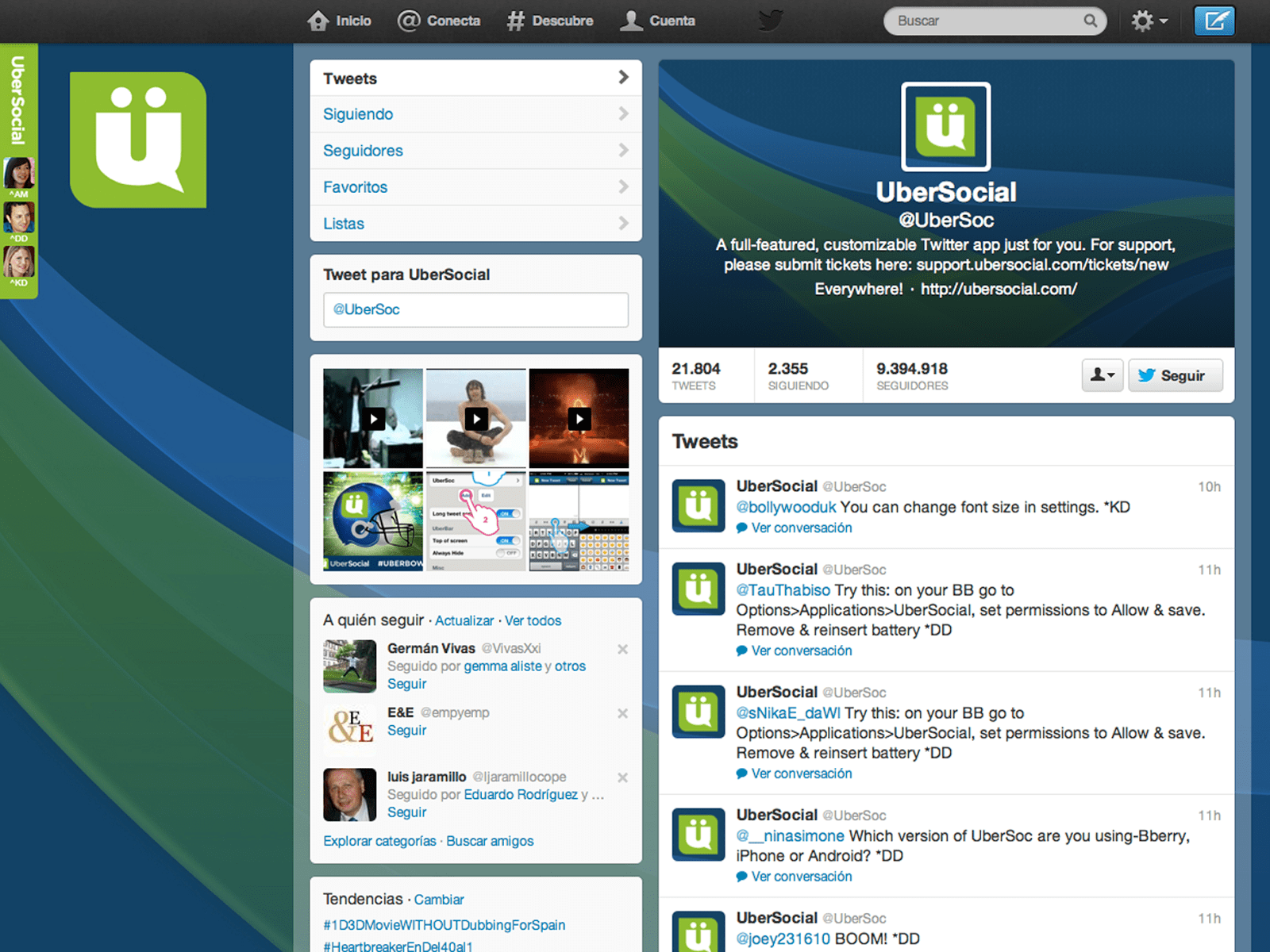Screen dimensions: 1270x952
Task: Open http://ubersocial.com/ profile link
Action: point(999,290)
